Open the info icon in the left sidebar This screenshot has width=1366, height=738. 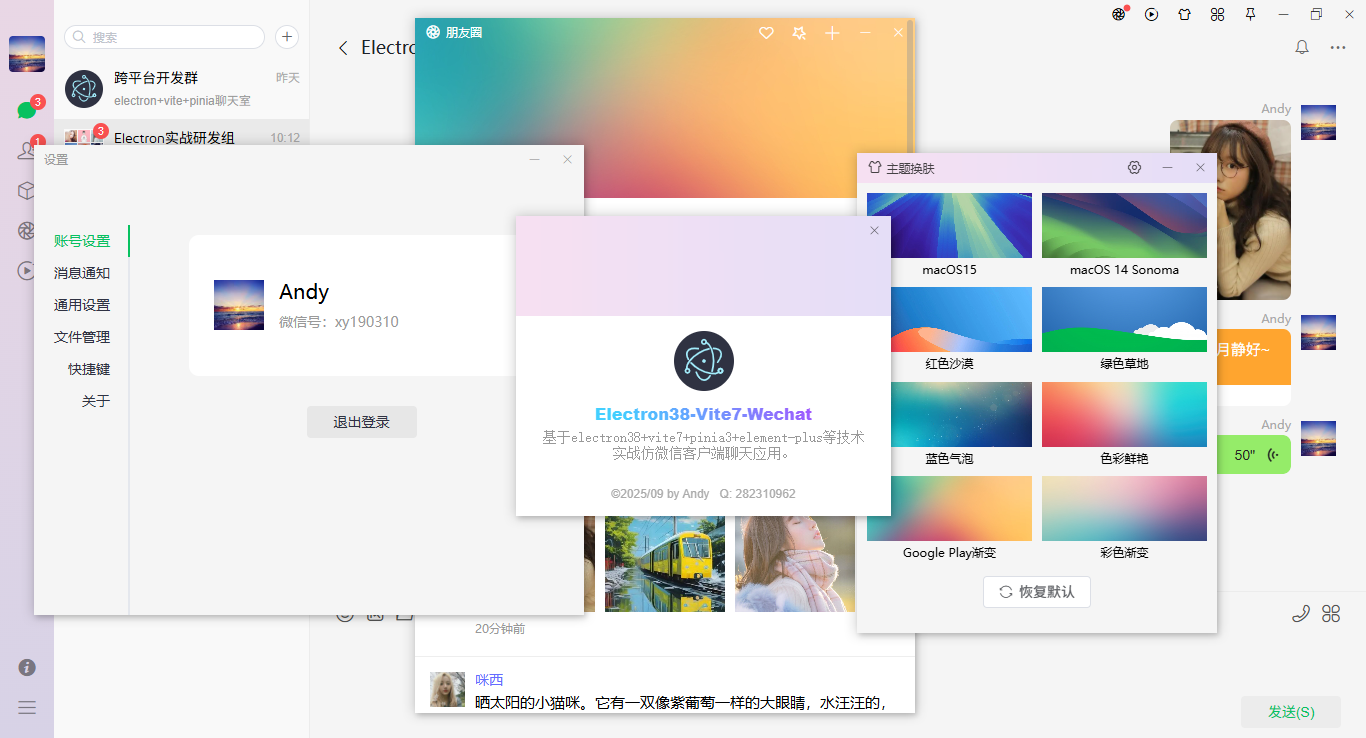pyautogui.click(x=27, y=667)
